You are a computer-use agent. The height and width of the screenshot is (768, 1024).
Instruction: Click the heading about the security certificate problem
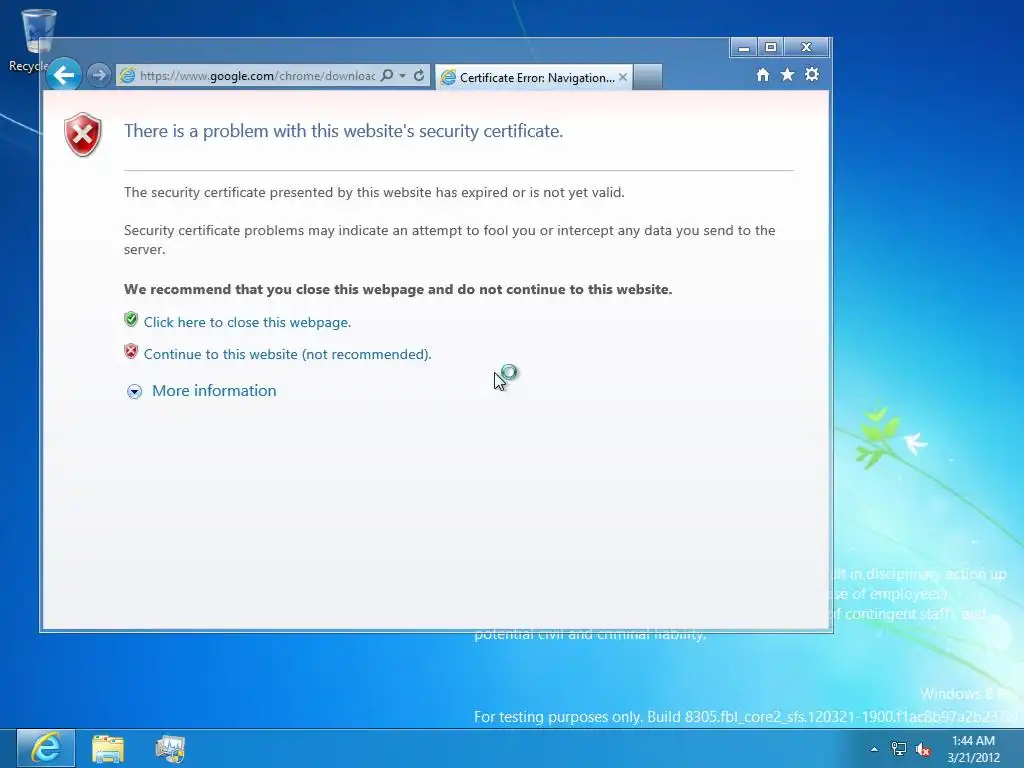click(x=344, y=131)
